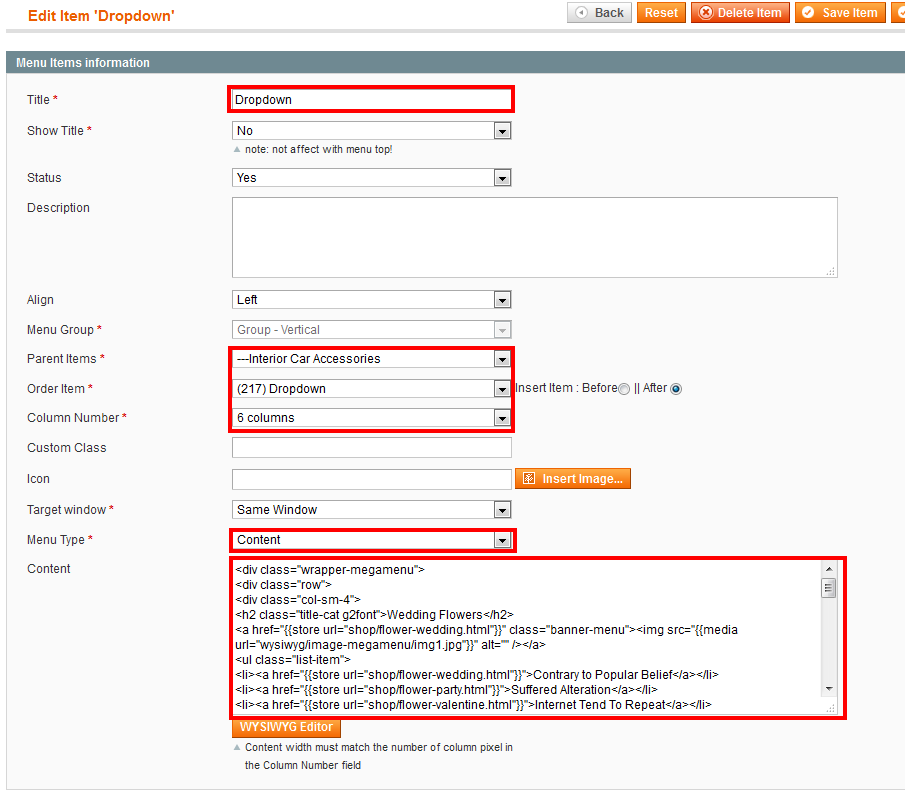This screenshot has width=905, height=803.
Task: Click the Reset button
Action: click(x=661, y=13)
